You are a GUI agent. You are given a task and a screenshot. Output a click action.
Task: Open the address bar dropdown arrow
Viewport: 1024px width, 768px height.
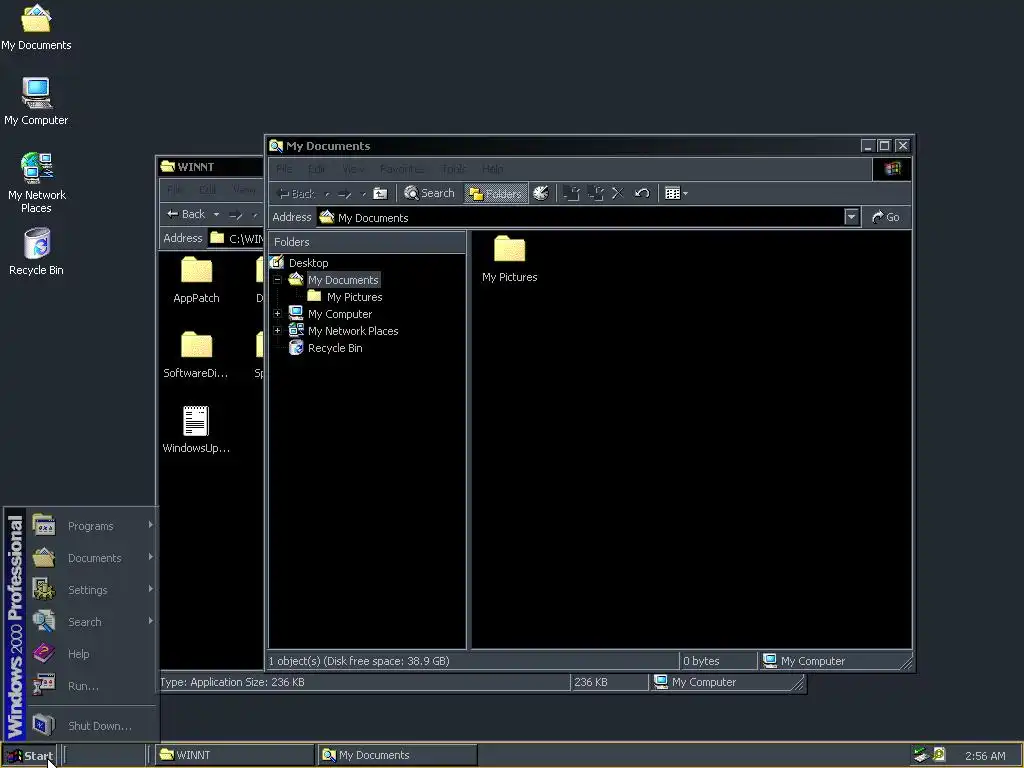coord(851,217)
